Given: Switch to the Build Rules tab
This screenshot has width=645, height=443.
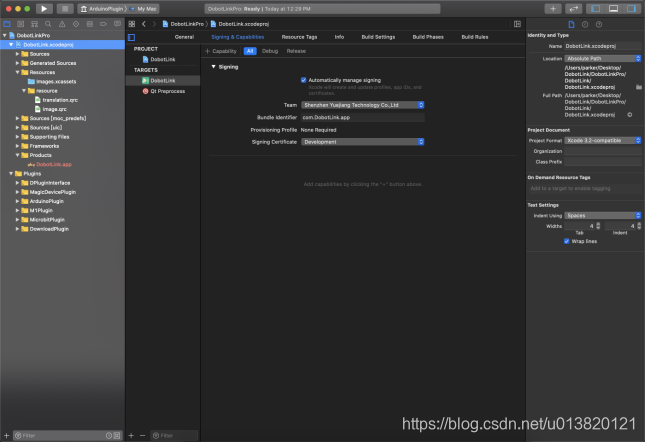Looking at the screenshot, I should tap(475, 37).
